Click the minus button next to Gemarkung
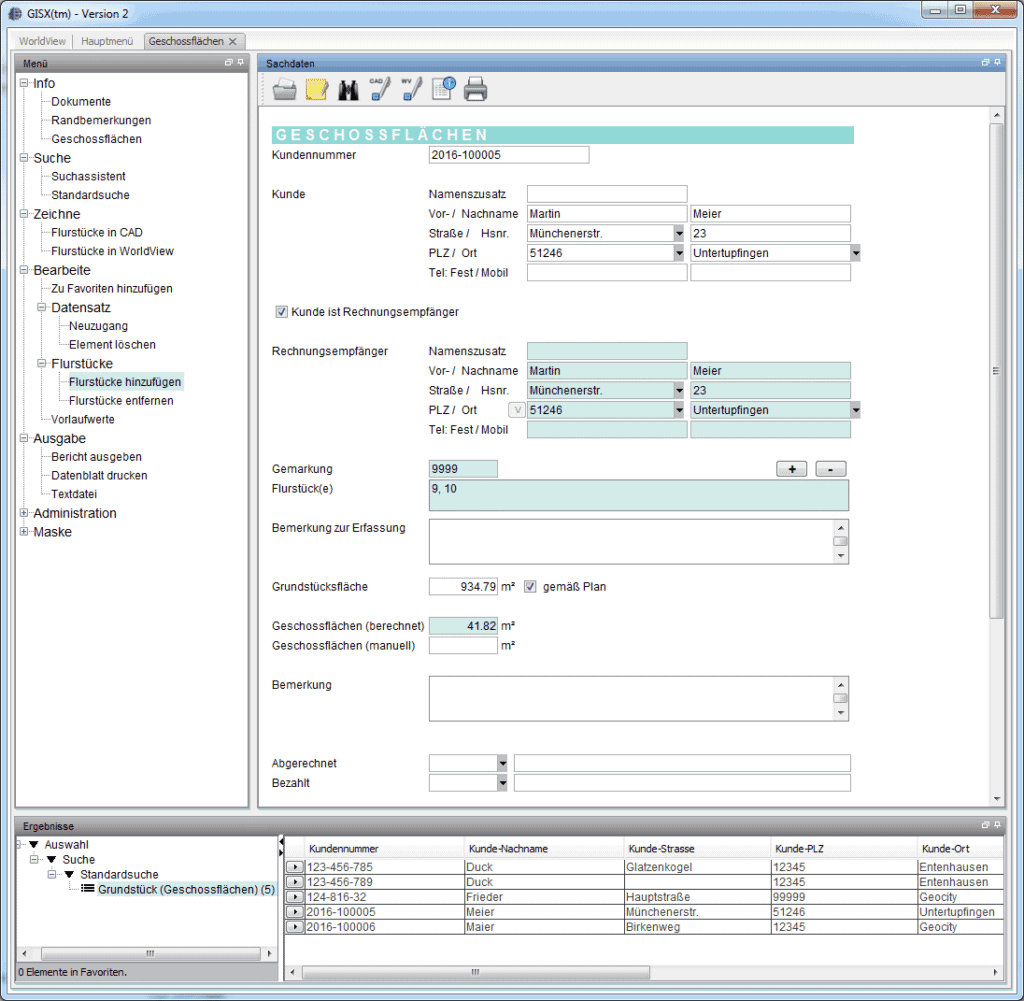 (x=831, y=469)
